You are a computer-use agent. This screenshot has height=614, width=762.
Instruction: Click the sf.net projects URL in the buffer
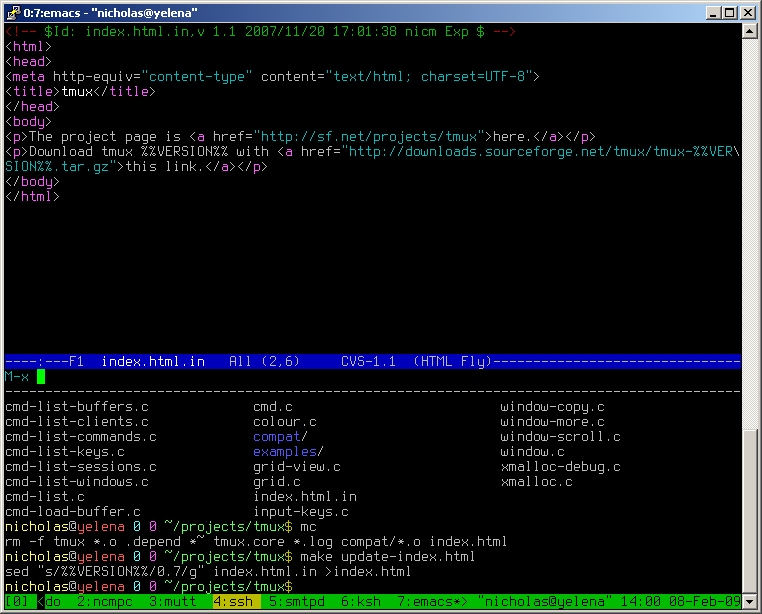pos(368,137)
